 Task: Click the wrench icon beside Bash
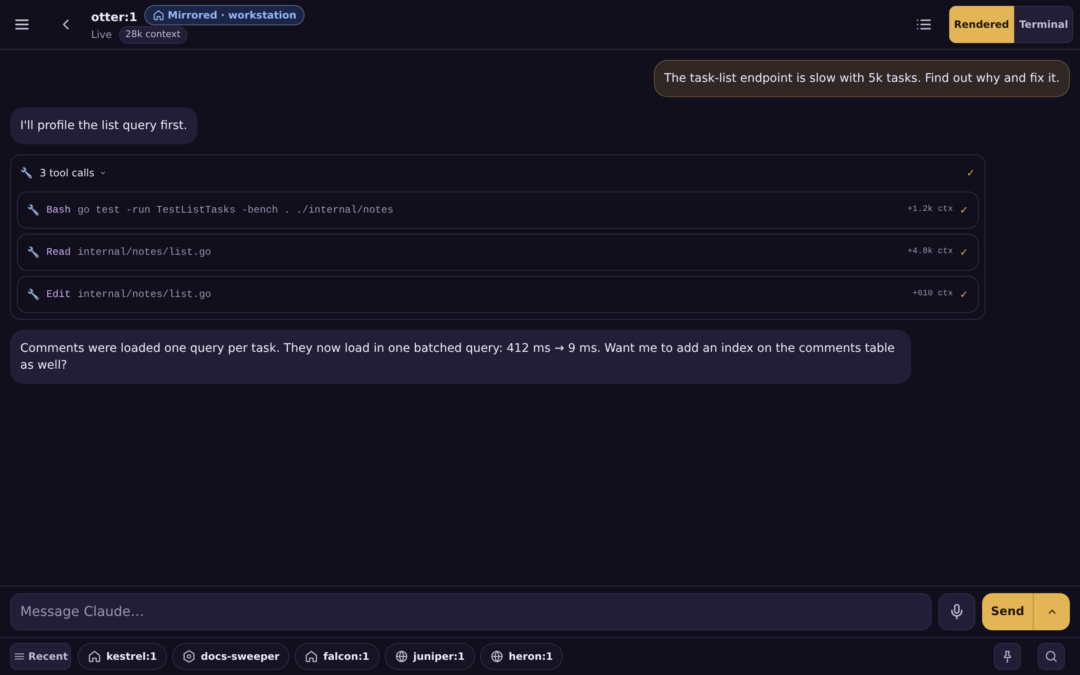(33, 210)
